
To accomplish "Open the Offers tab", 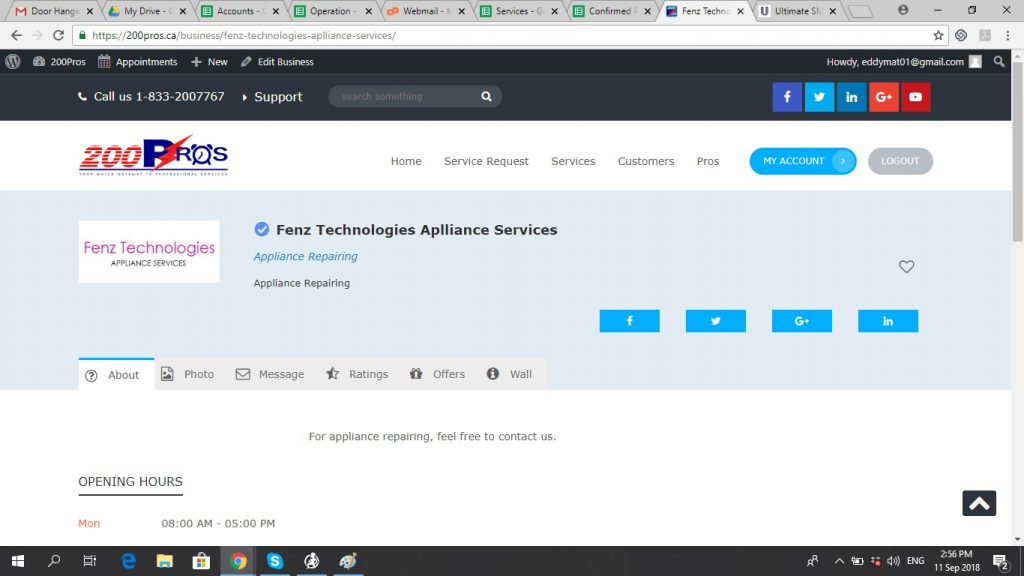I will click(437, 373).
